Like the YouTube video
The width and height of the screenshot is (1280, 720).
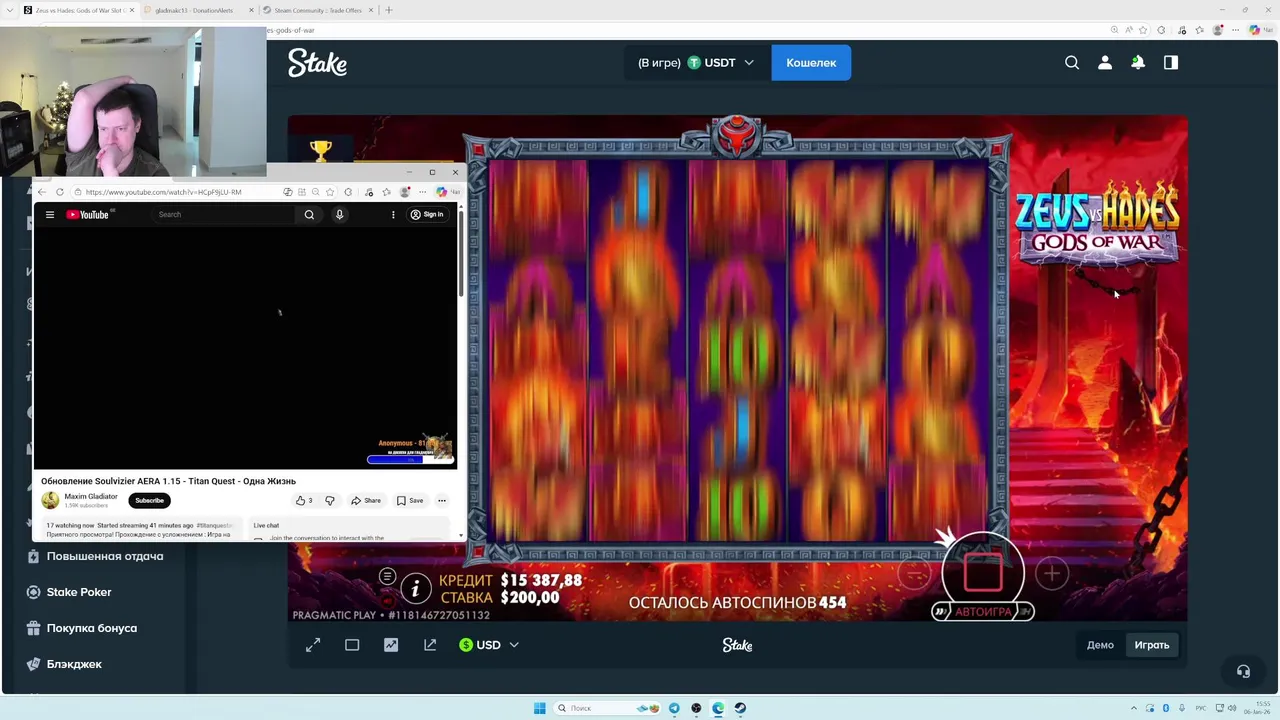point(303,500)
